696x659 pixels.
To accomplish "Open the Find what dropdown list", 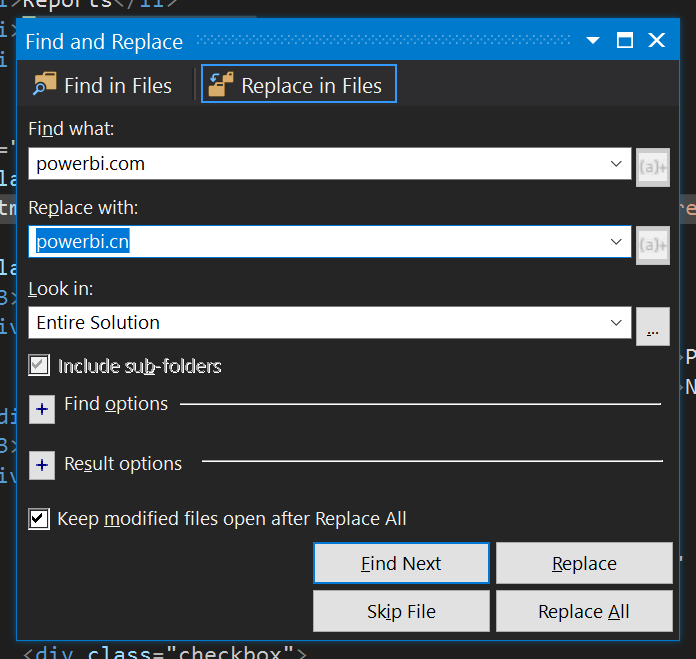I will (617, 164).
